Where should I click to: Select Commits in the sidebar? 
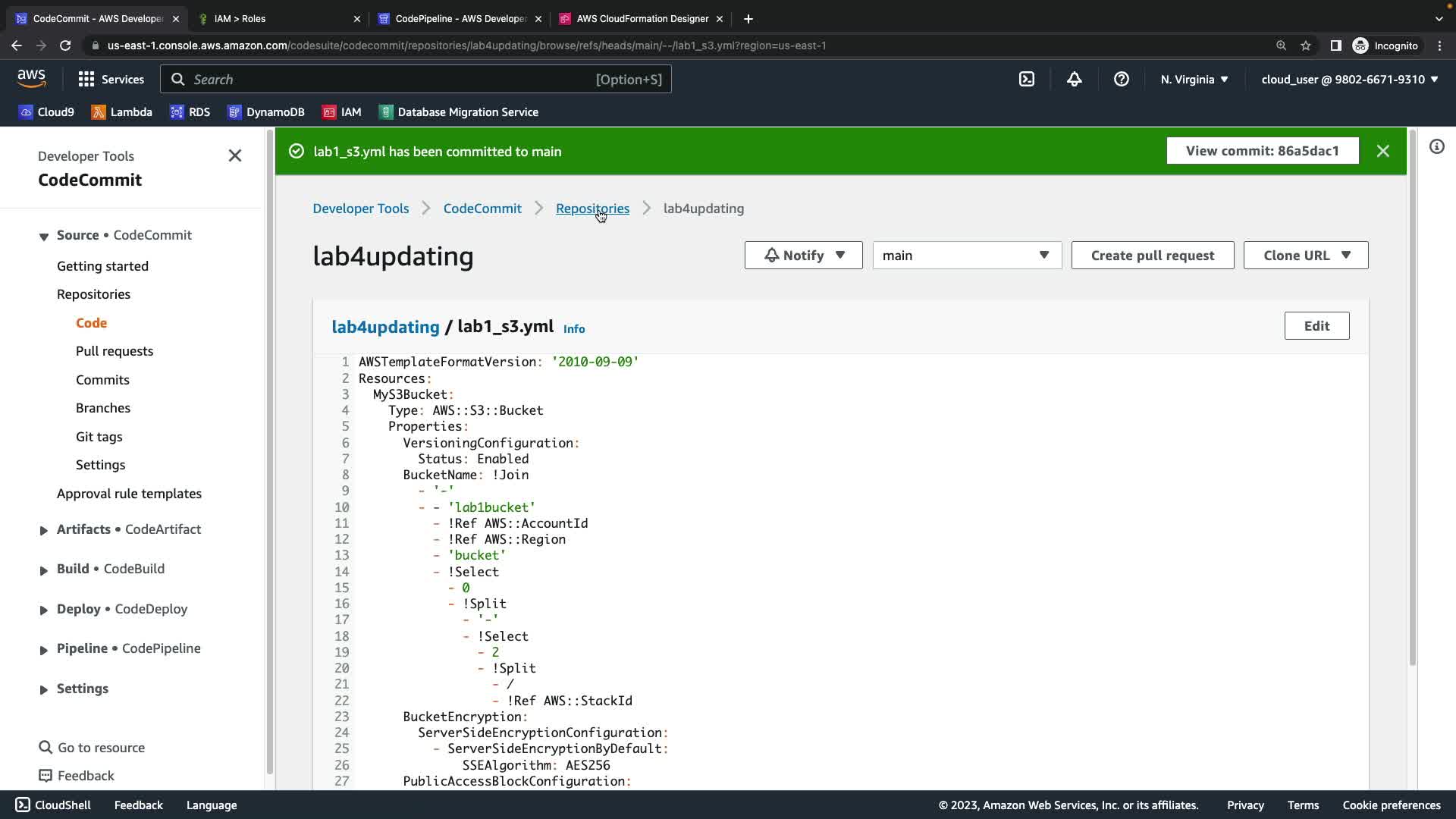(x=102, y=380)
